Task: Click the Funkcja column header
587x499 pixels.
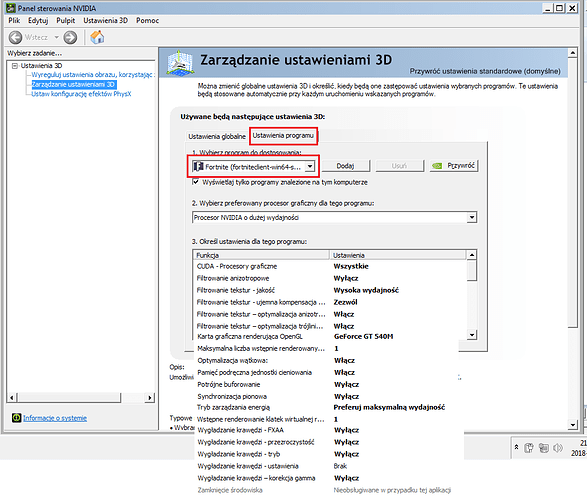Action: pyautogui.click(x=261, y=255)
